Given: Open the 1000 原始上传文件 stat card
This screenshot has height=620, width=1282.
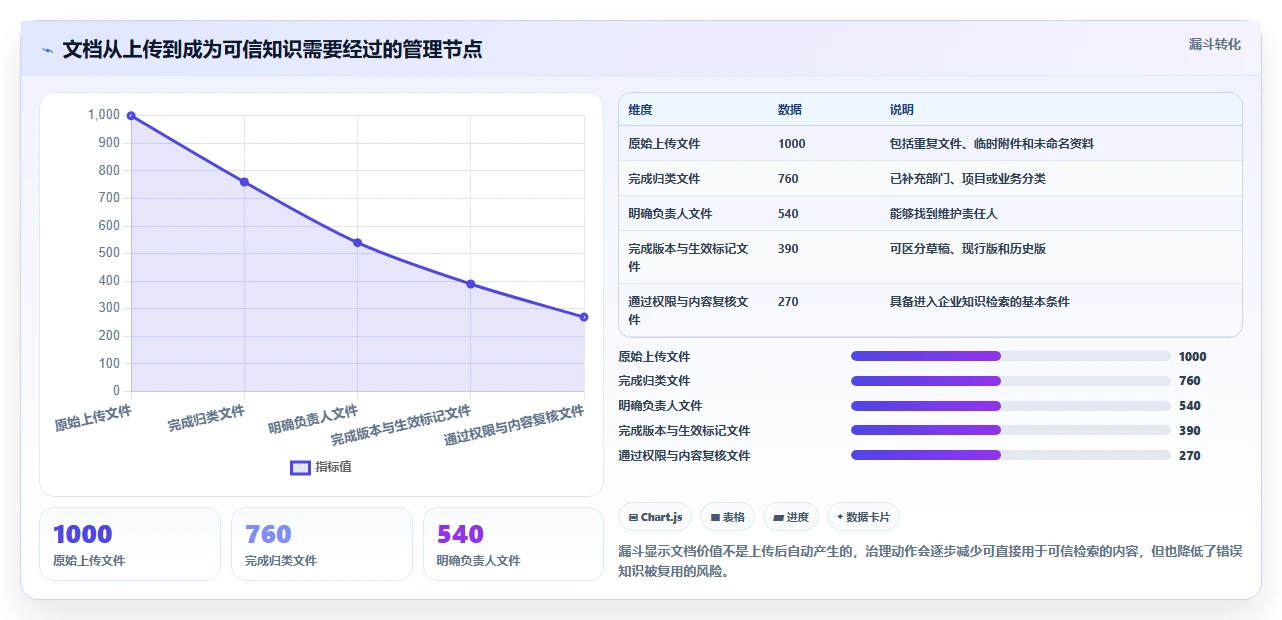Looking at the screenshot, I should (130, 544).
